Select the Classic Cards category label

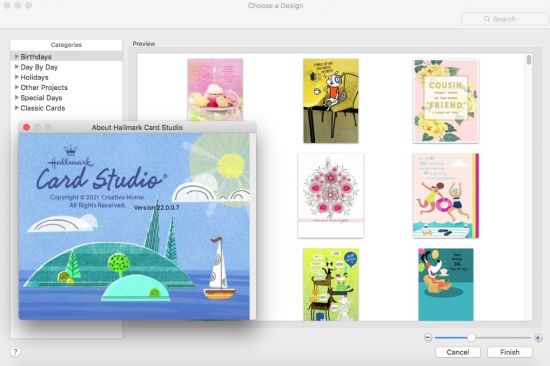(x=43, y=108)
